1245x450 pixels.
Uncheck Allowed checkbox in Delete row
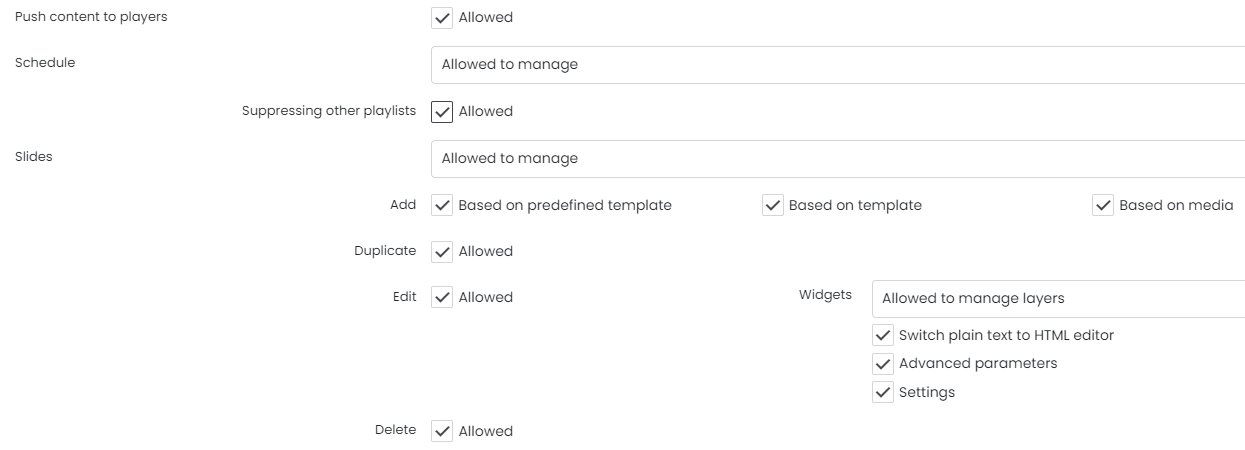(442, 432)
